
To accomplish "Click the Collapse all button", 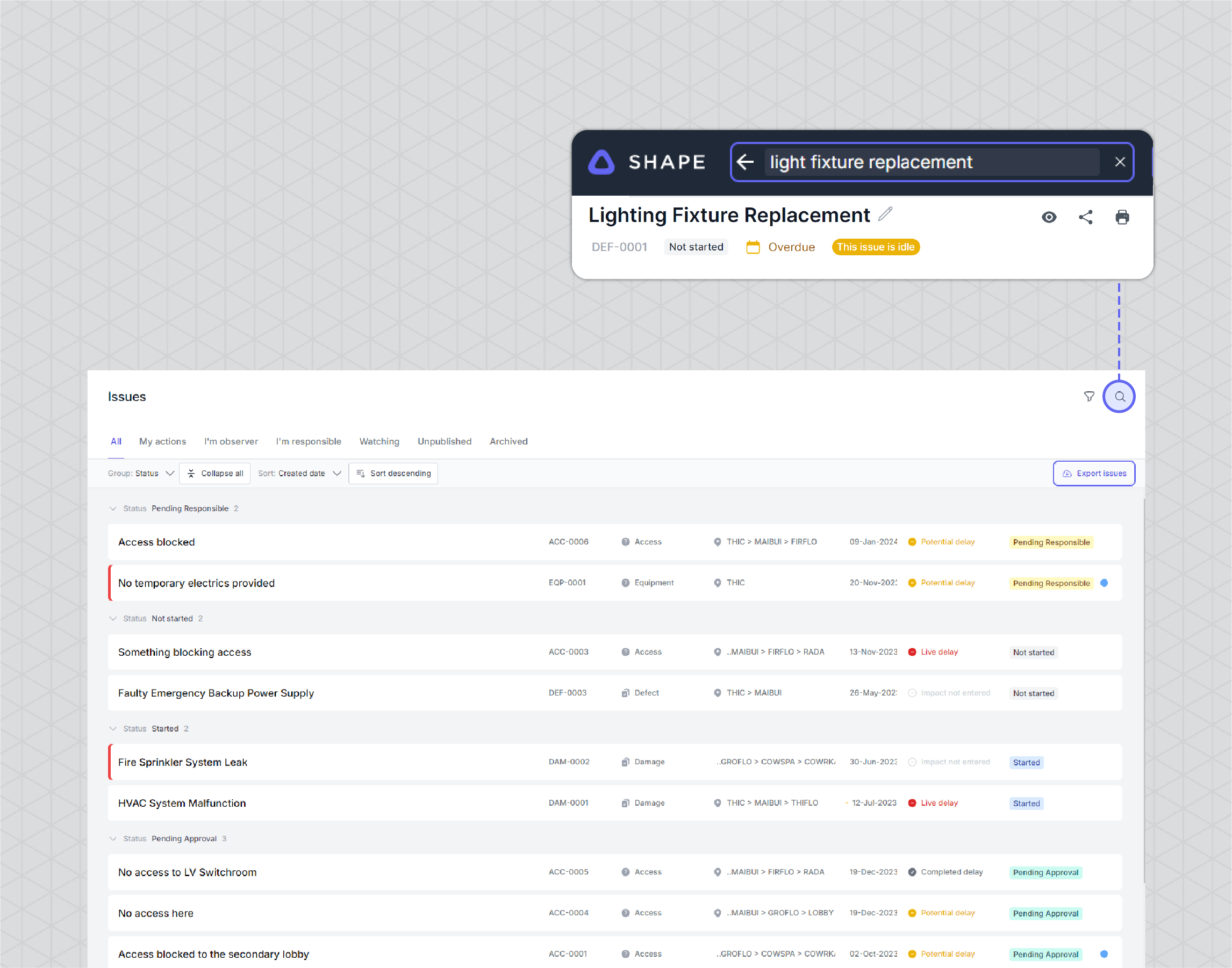I will click(215, 473).
